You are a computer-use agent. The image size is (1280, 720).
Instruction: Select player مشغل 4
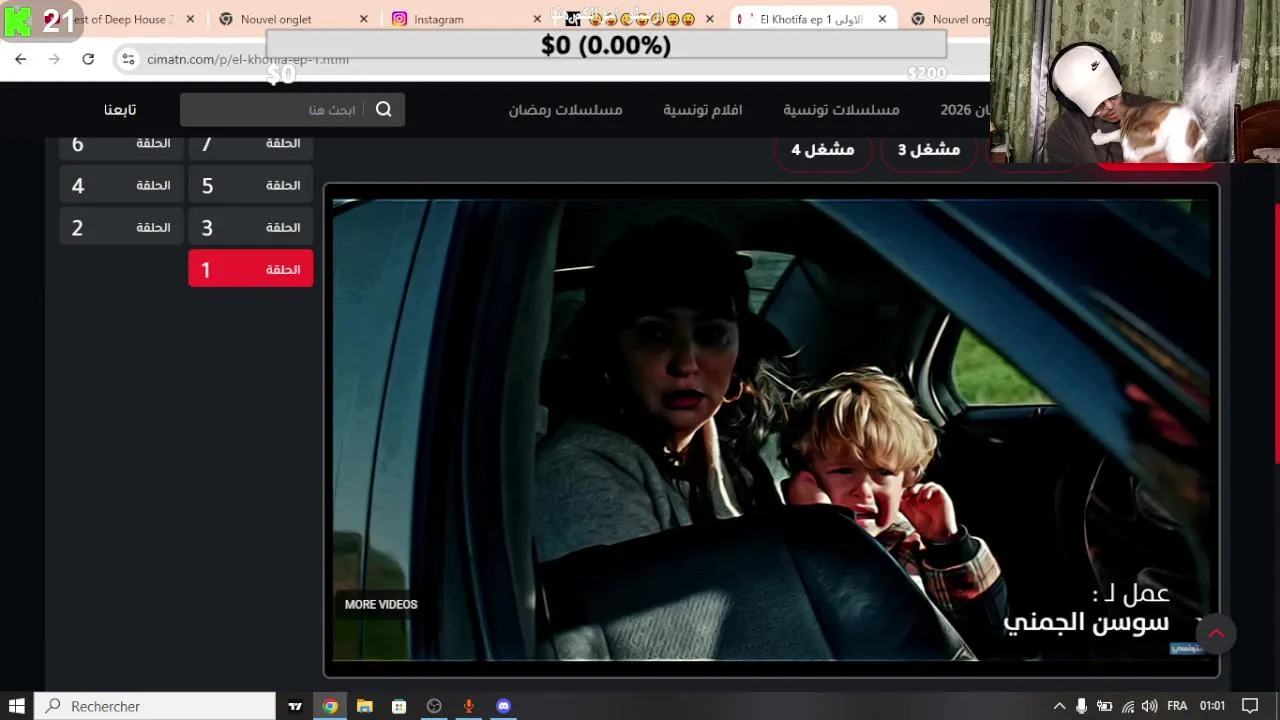coord(823,150)
